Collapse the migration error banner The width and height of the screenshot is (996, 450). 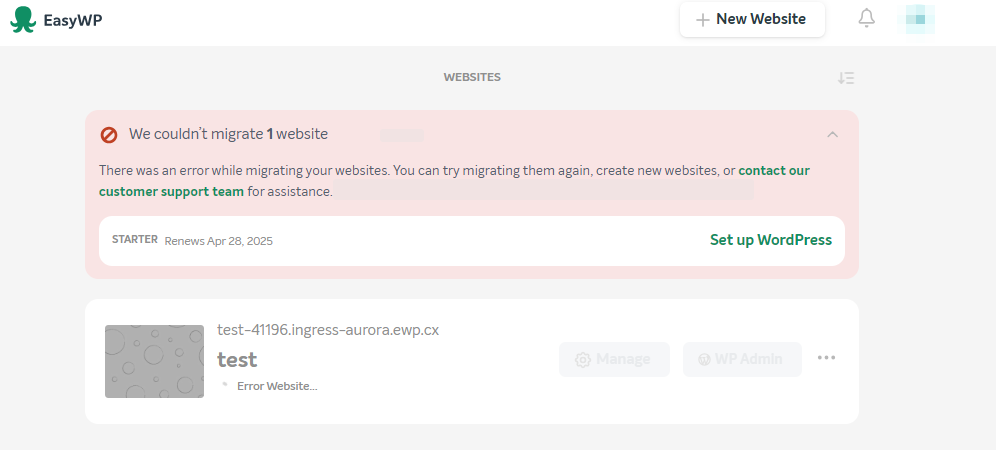pyautogui.click(x=833, y=134)
